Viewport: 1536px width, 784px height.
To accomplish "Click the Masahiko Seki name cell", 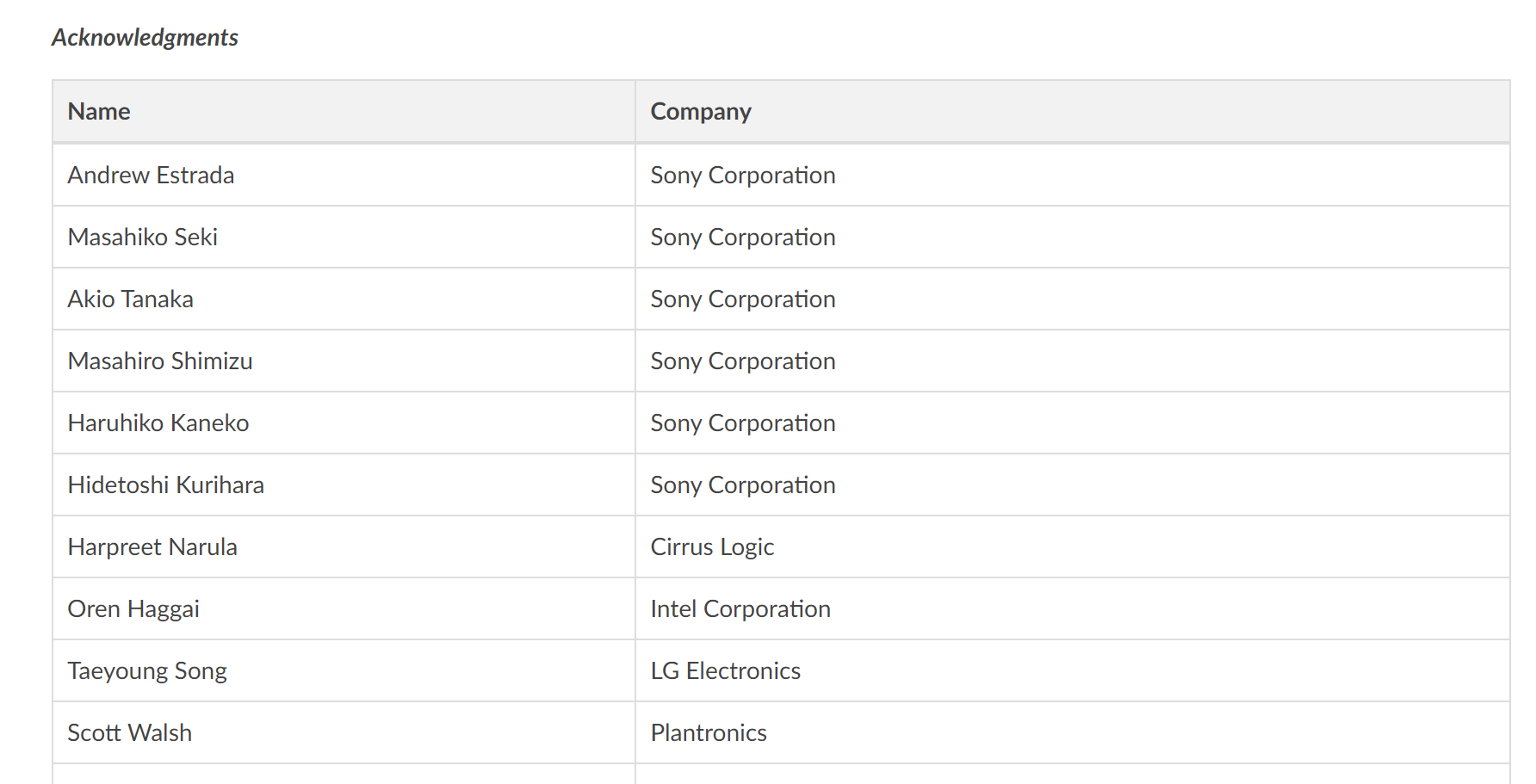I will 142,238.
